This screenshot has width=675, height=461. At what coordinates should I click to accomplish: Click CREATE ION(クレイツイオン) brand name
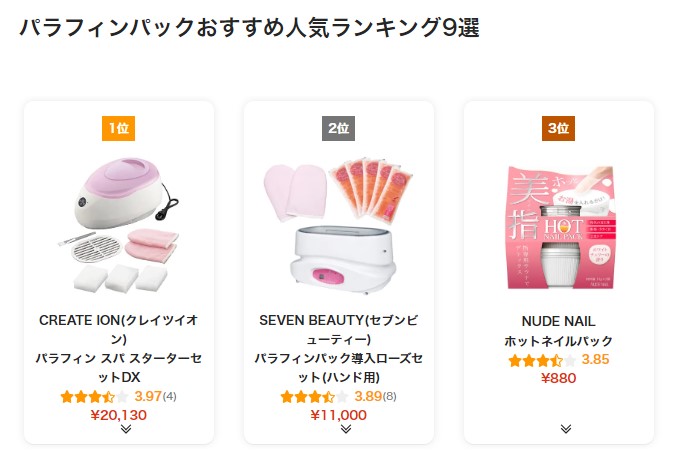pos(118,330)
